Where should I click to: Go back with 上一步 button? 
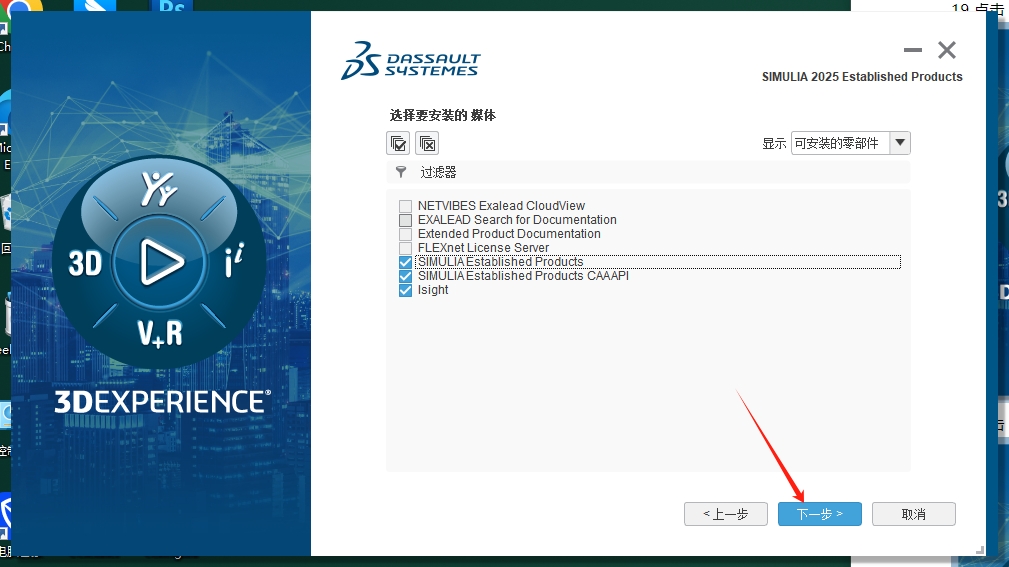[725, 514]
